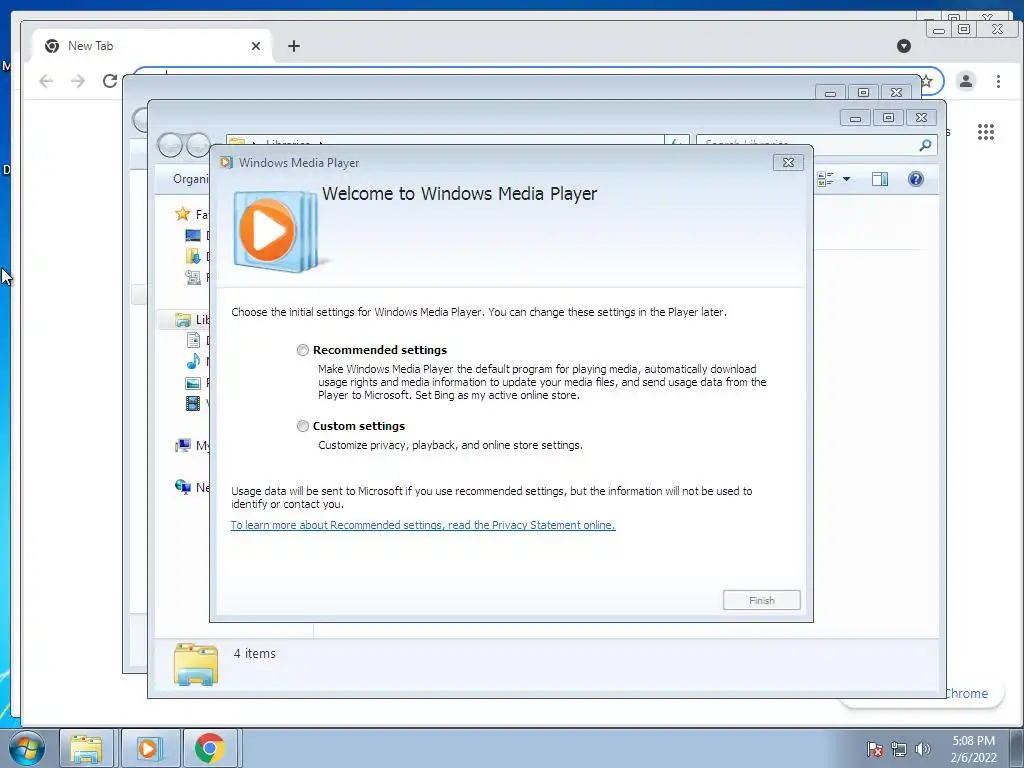The width and height of the screenshot is (1024, 768).
Task: Select the Favorites star in Explorer sidebar
Action: 182,214
